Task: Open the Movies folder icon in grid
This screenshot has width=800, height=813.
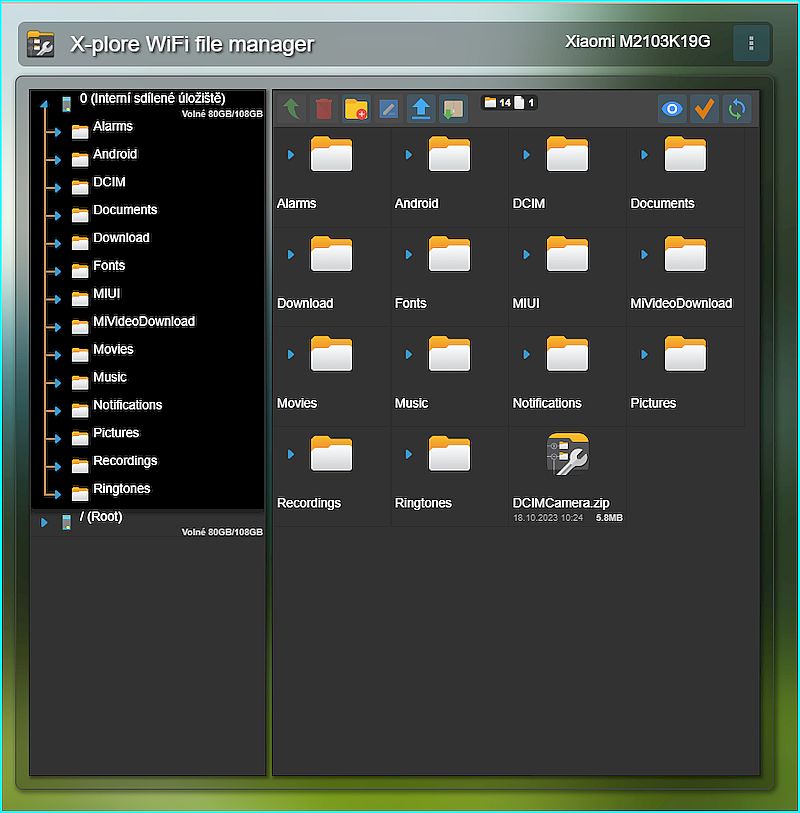Action: tap(331, 354)
